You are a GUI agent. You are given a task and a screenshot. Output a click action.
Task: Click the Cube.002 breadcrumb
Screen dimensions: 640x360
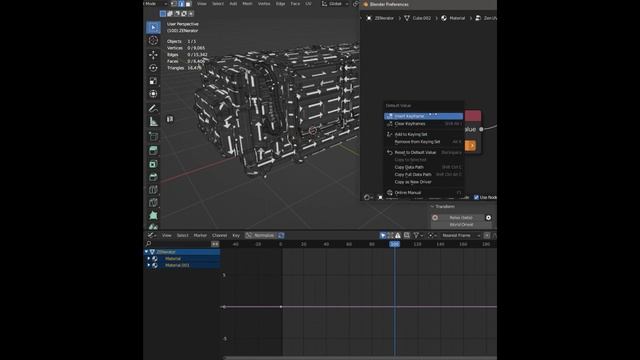click(418, 18)
